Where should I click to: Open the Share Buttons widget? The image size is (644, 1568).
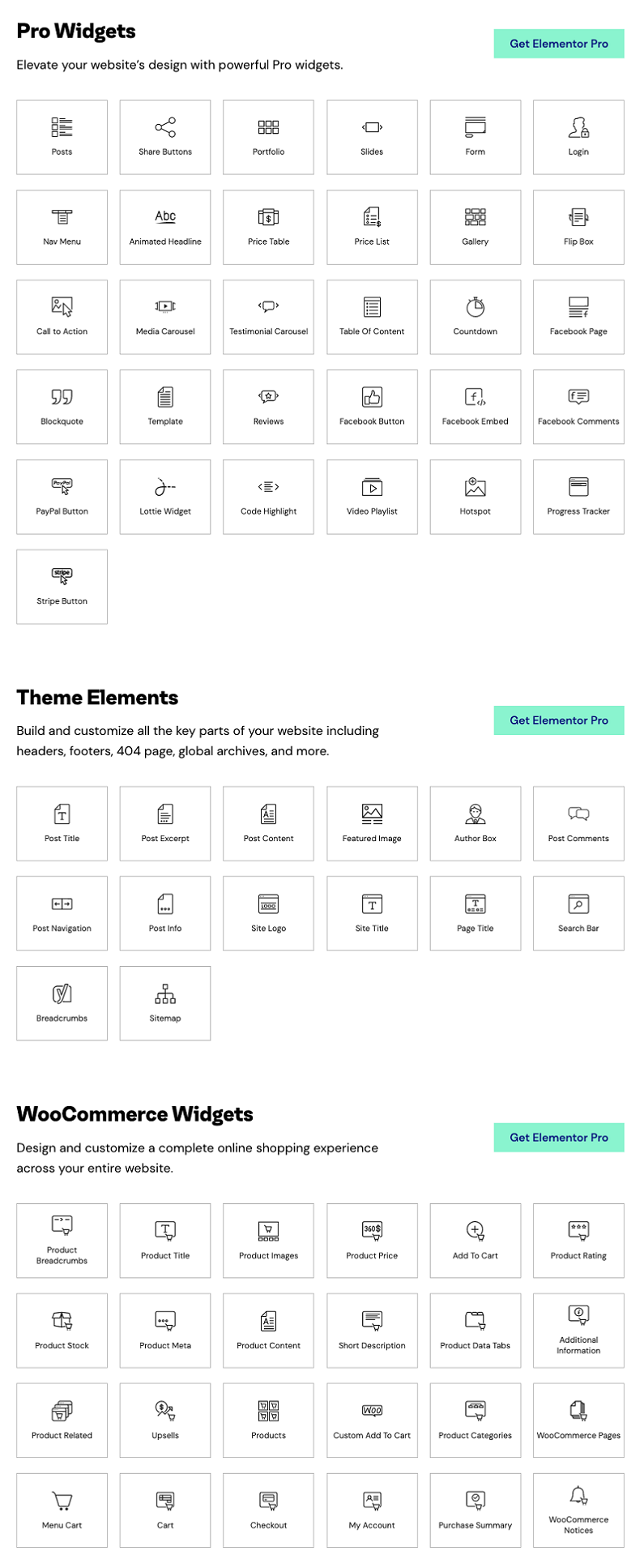[x=164, y=137]
